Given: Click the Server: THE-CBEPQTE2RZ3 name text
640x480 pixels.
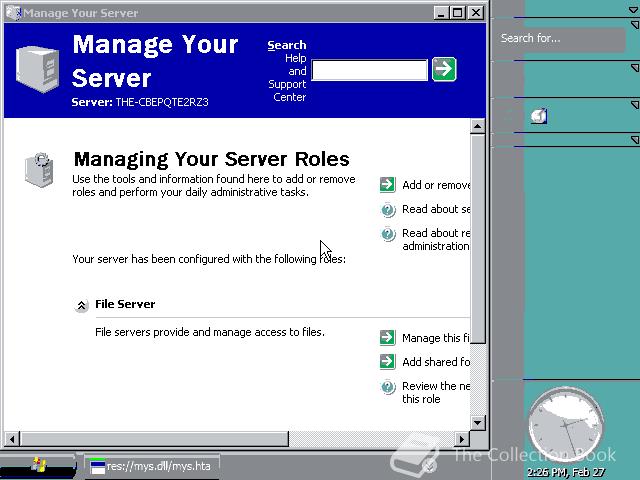Looking at the screenshot, I should (140, 102).
